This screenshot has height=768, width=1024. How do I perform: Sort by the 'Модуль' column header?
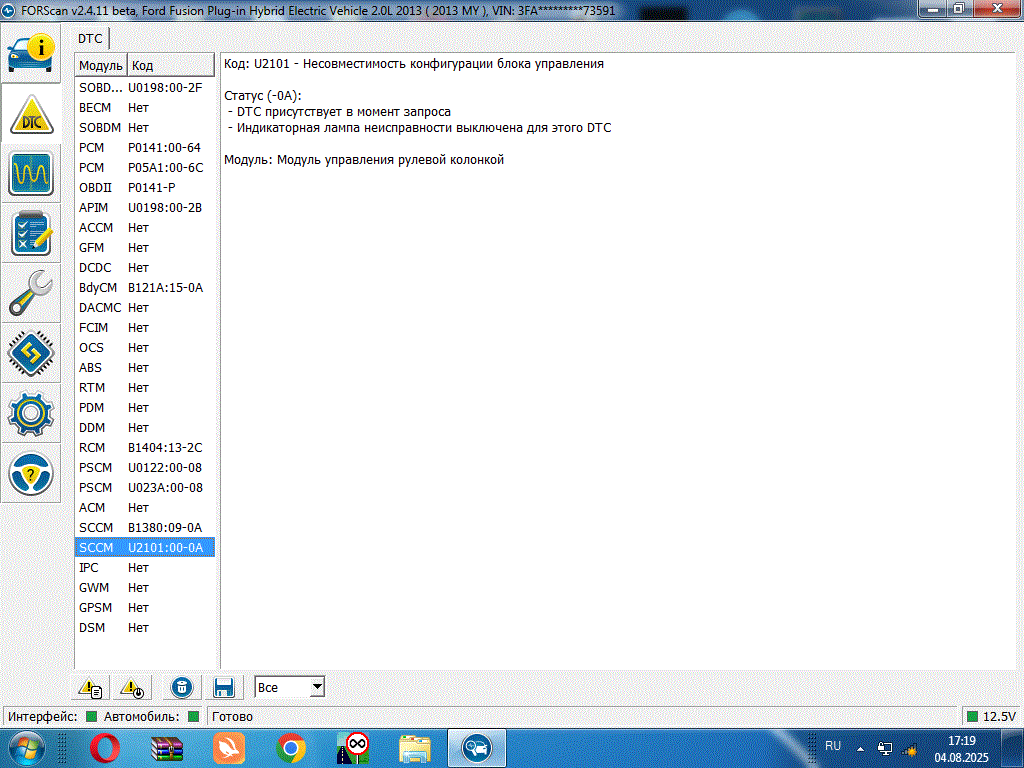(x=101, y=65)
